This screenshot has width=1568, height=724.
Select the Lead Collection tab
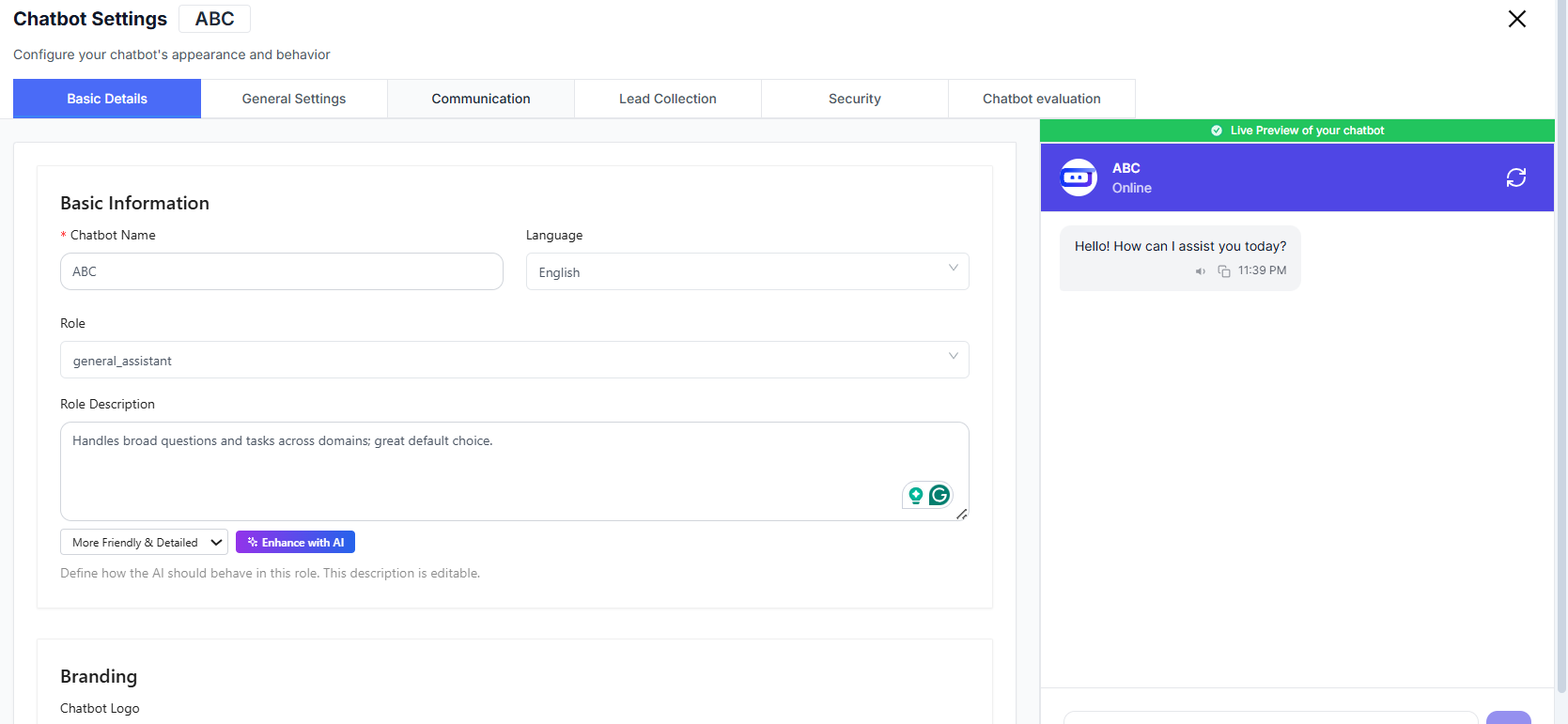[x=668, y=99]
